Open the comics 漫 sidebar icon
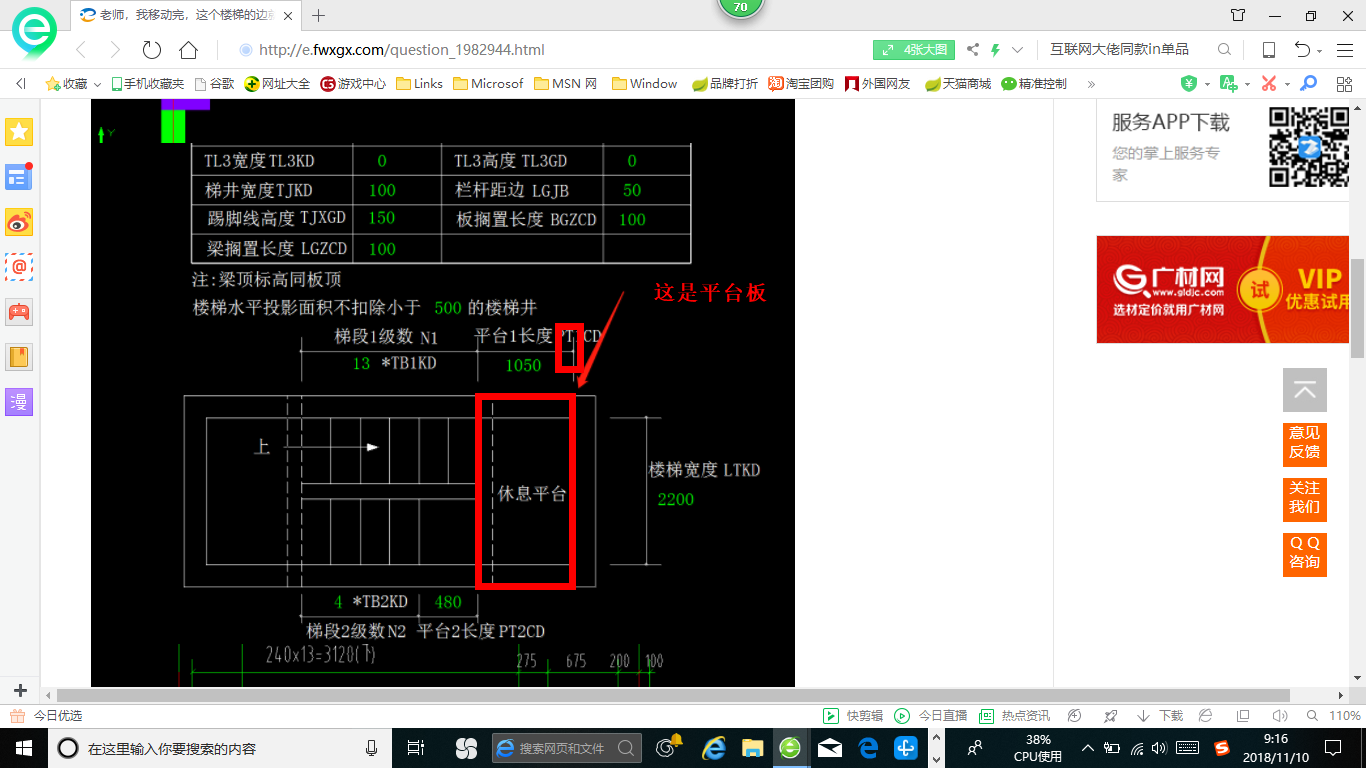The image size is (1366, 768). [x=19, y=402]
